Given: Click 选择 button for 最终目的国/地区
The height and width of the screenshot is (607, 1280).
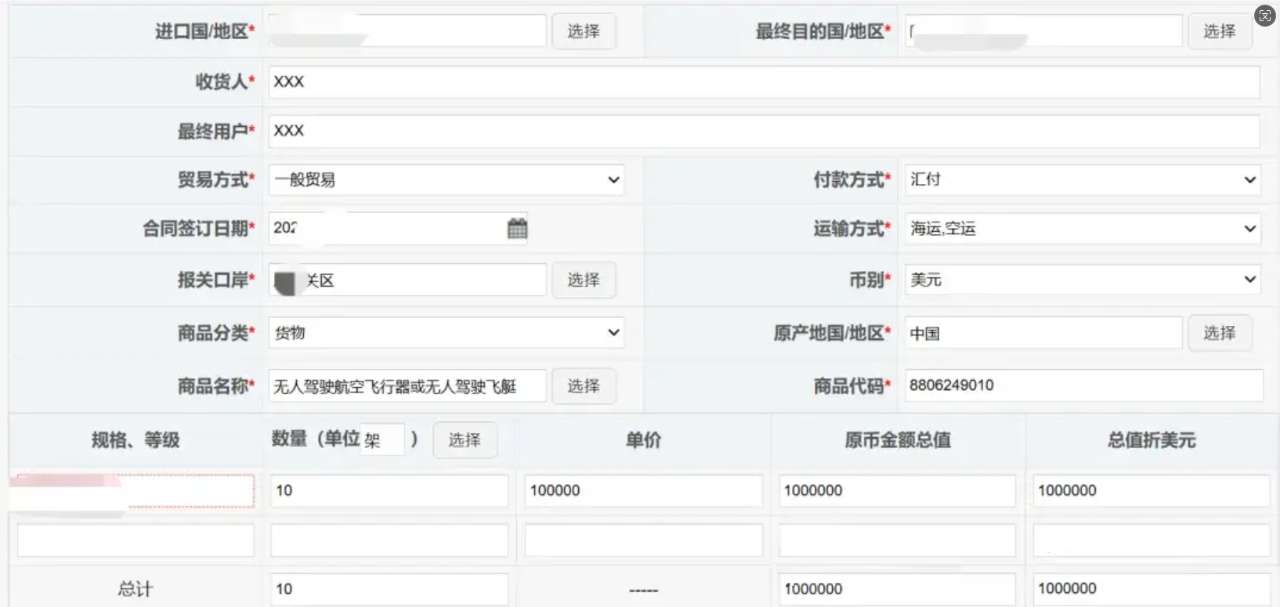Looking at the screenshot, I should pos(1219,31).
